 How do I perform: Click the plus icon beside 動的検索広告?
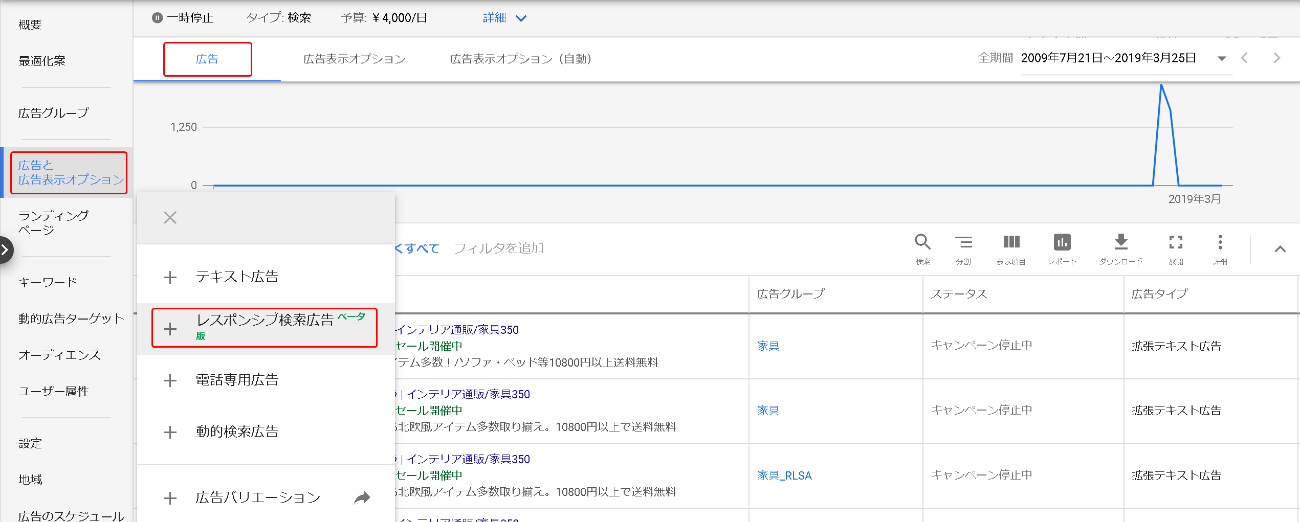pyautogui.click(x=171, y=432)
